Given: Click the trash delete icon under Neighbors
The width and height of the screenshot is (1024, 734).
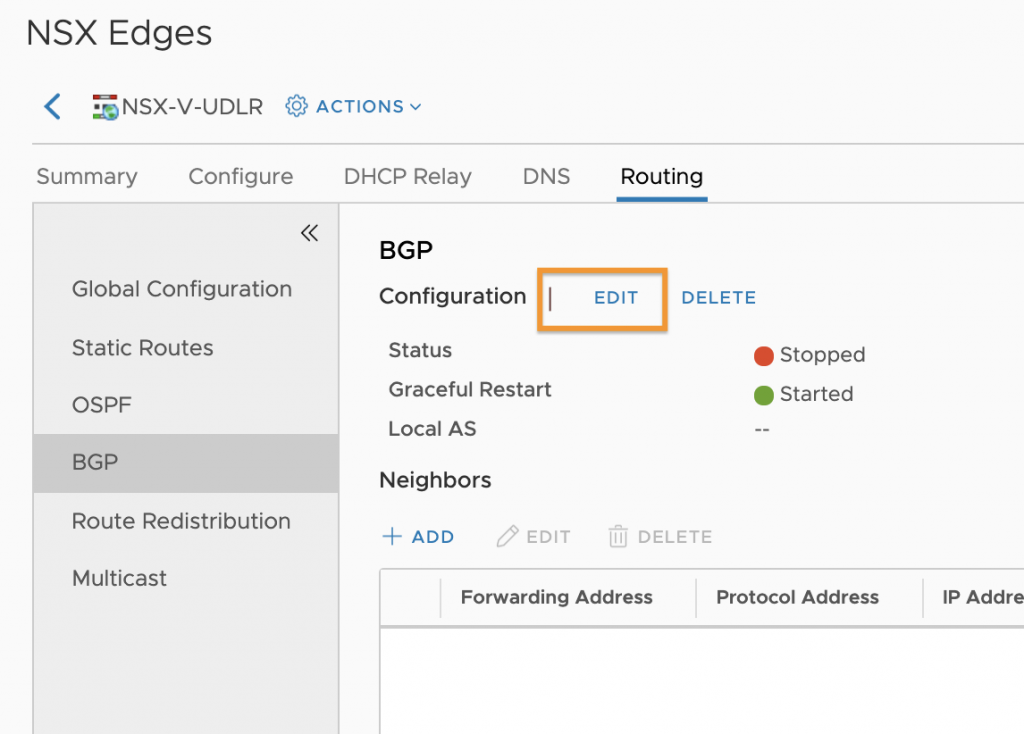Looking at the screenshot, I should [618, 536].
